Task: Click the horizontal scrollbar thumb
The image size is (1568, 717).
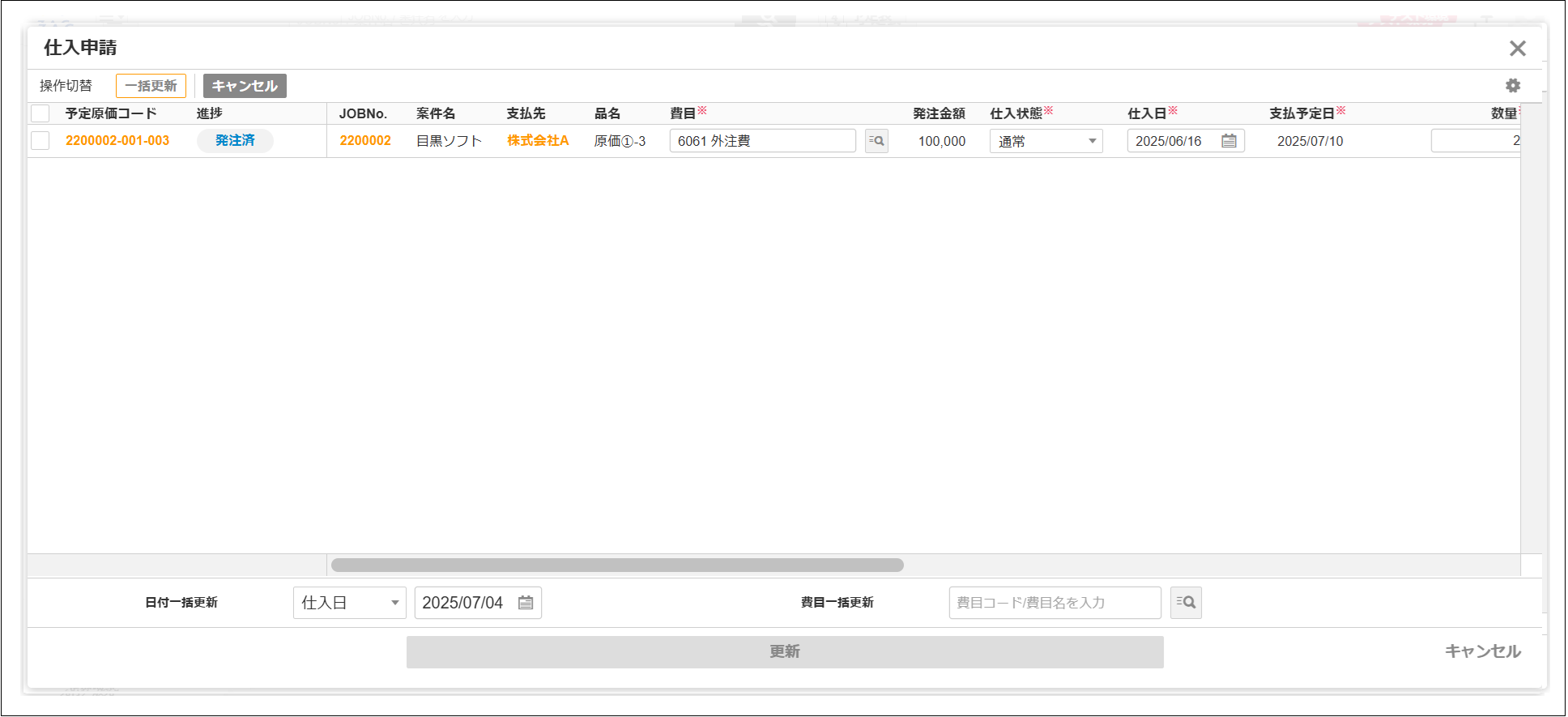Action: 617,565
